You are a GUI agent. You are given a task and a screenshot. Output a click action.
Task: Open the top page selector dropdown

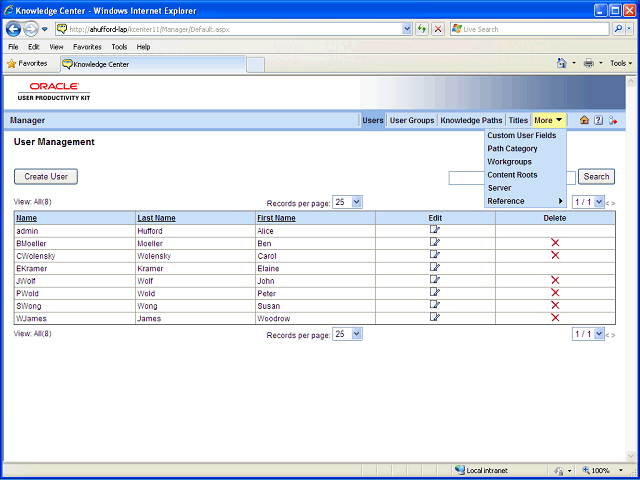pyautogui.click(x=588, y=202)
